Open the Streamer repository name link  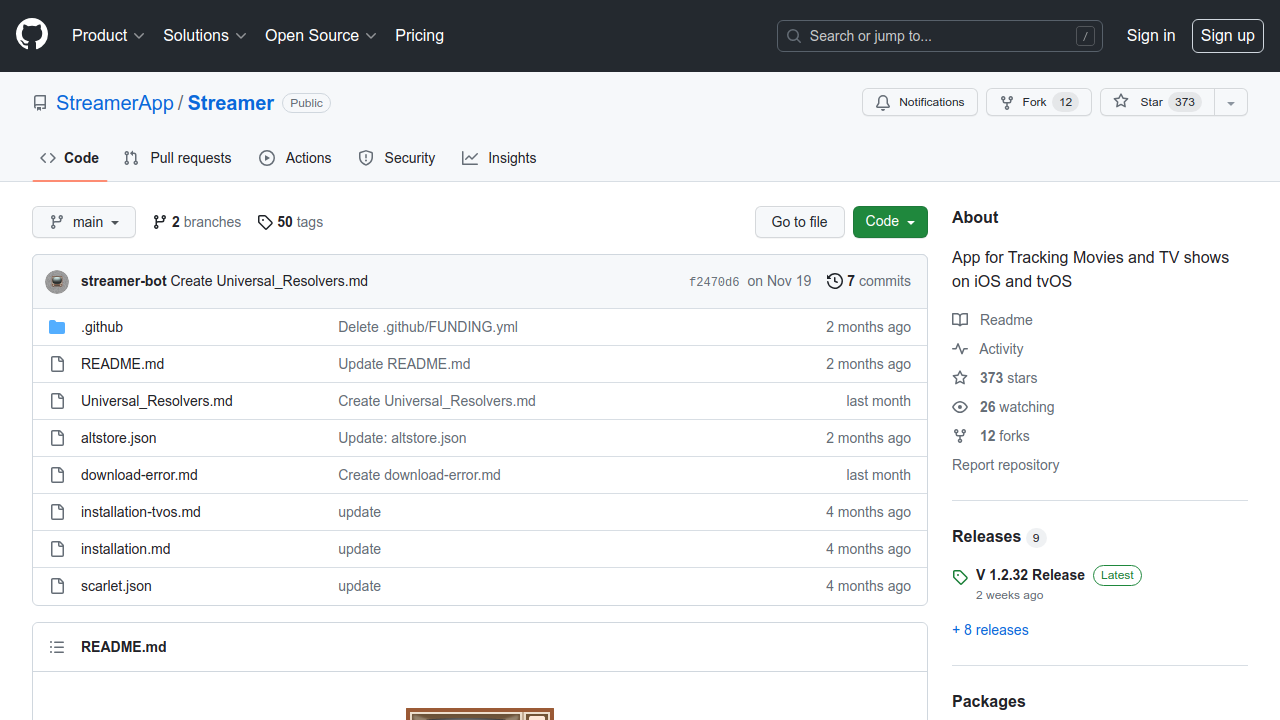click(x=231, y=103)
